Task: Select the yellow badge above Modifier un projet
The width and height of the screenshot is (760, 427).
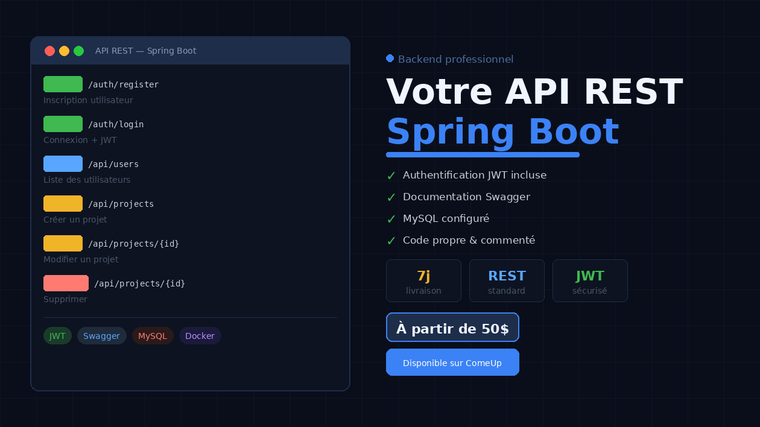Action: coord(63,243)
